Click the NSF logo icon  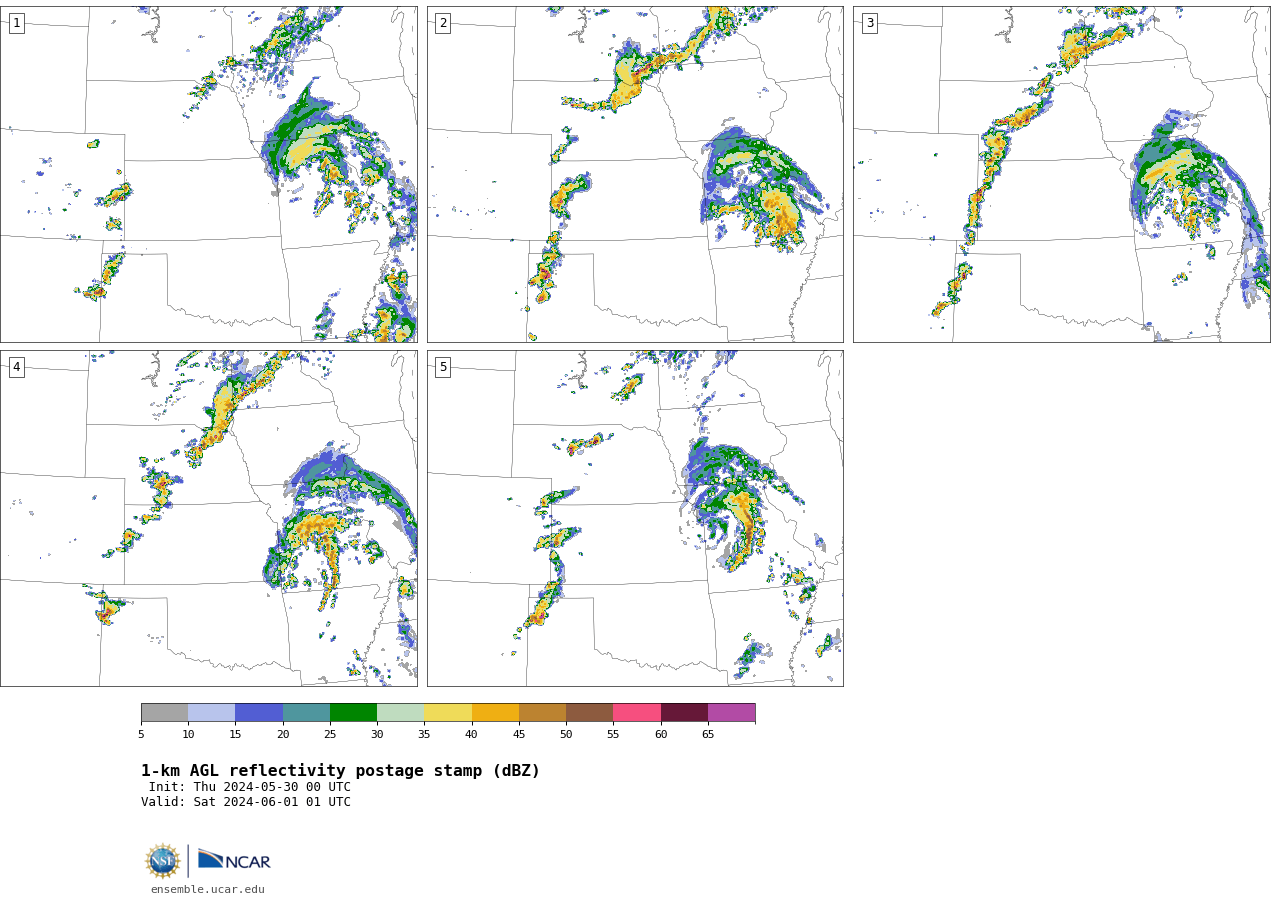pos(163,861)
